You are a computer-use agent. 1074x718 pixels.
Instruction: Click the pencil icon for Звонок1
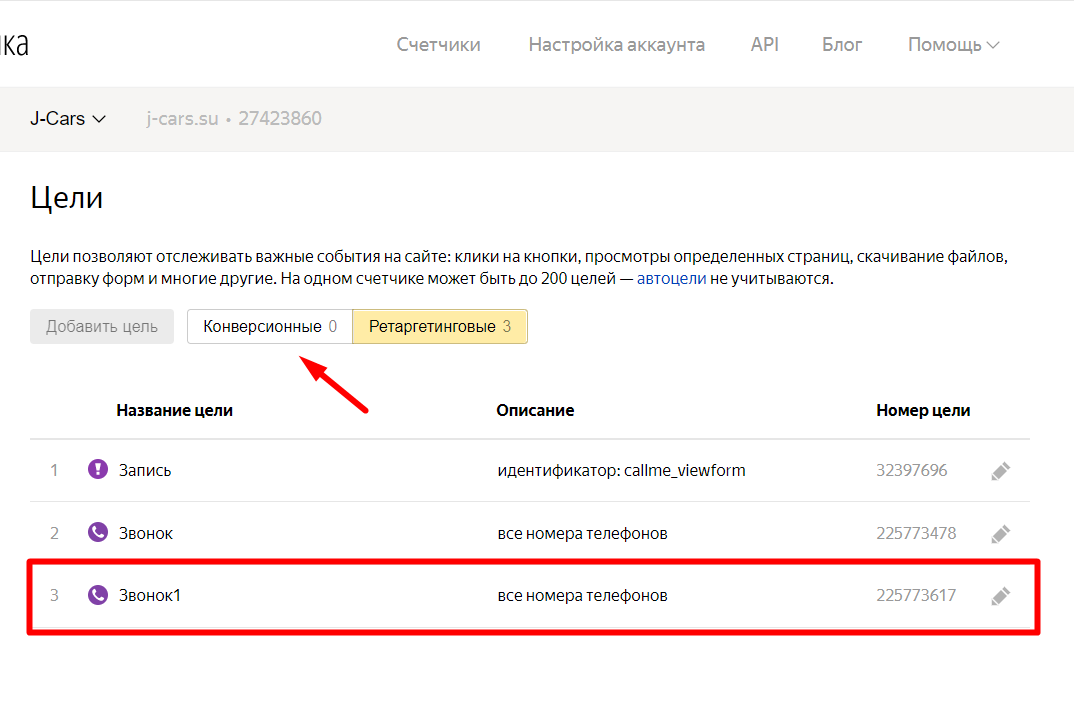tap(1000, 596)
